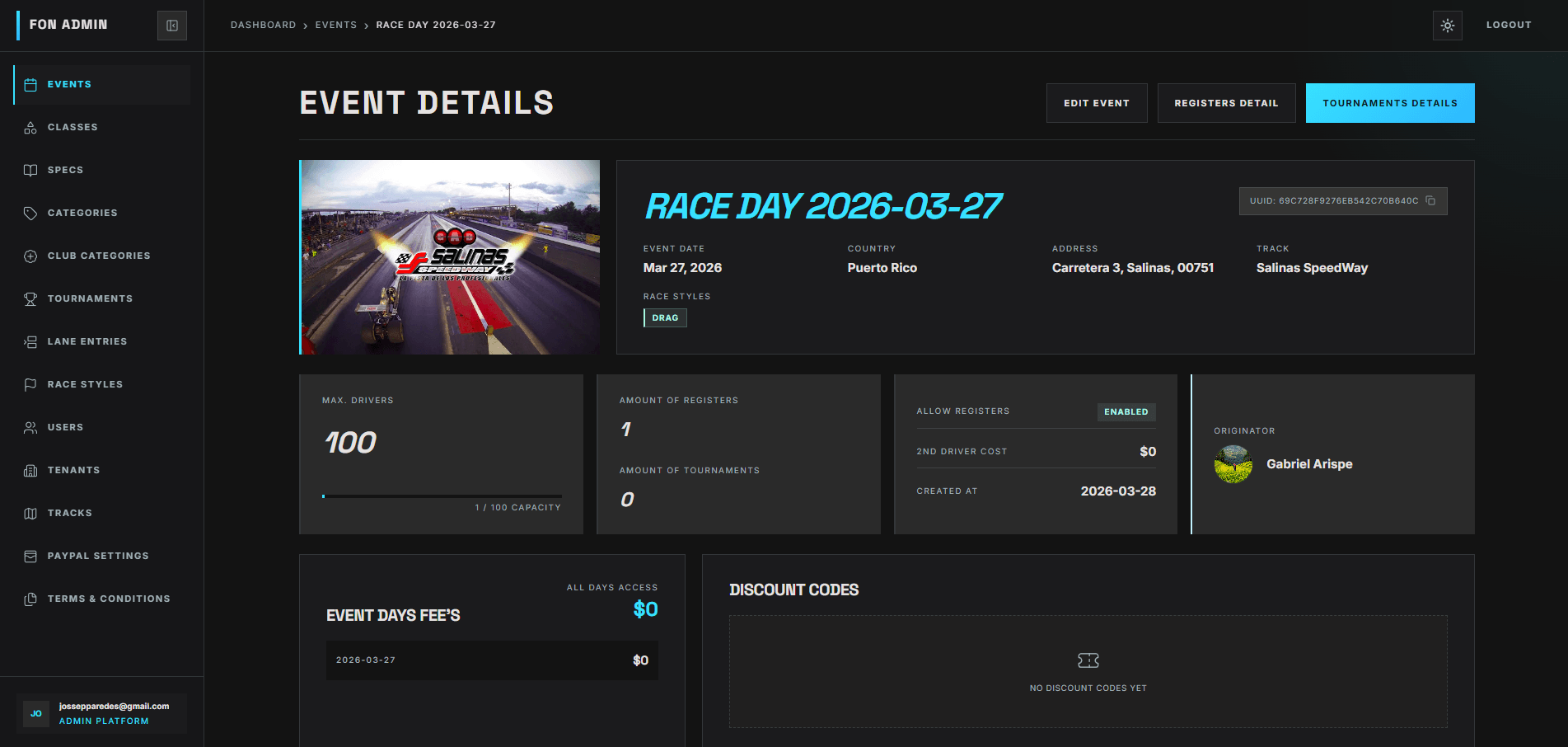Click the All Days Access $0 amount
Screen dimensions: 1568x747
(x=645, y=609)
